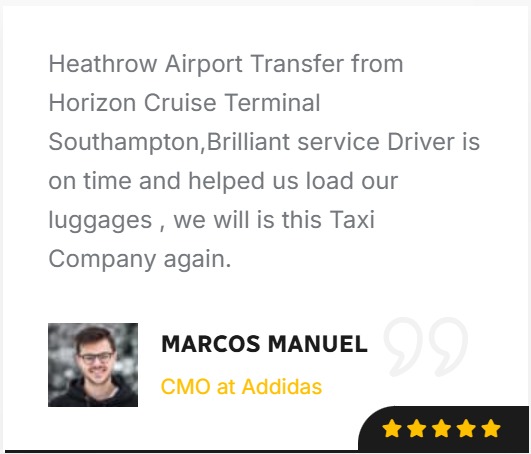This screenshot has height=454, width=531.
Task: Click the word 'Taxi' in the review
Action: click(352, 220)
